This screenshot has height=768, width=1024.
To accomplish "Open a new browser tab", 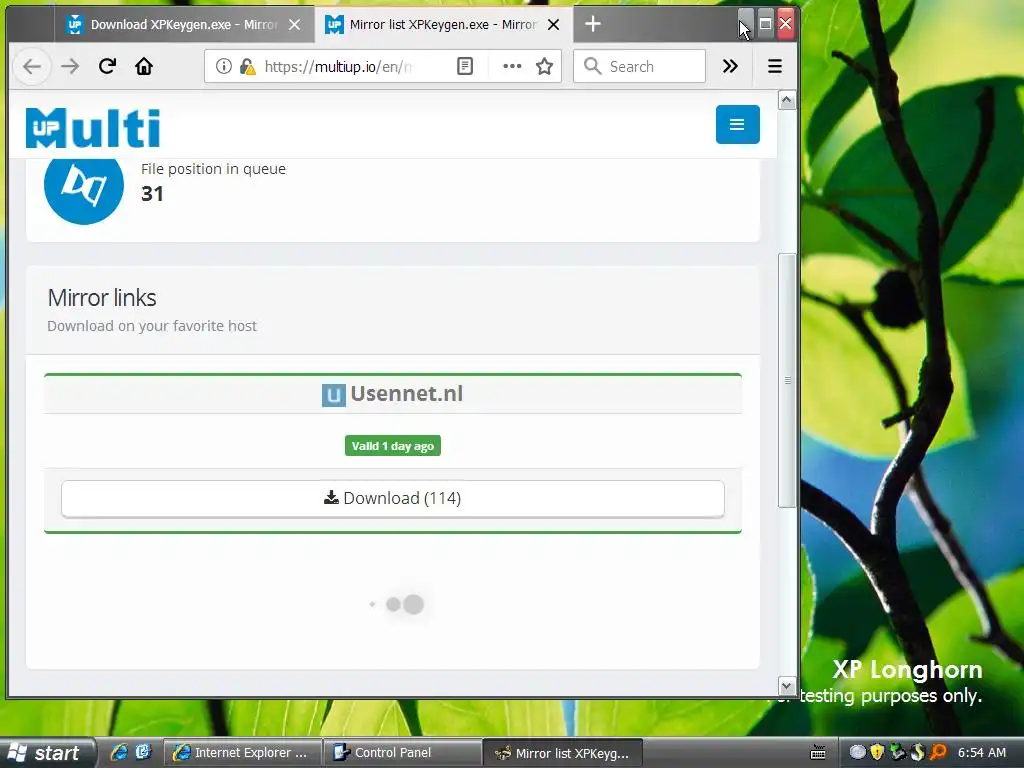I will pyautogui.click(x=593, y=25).
